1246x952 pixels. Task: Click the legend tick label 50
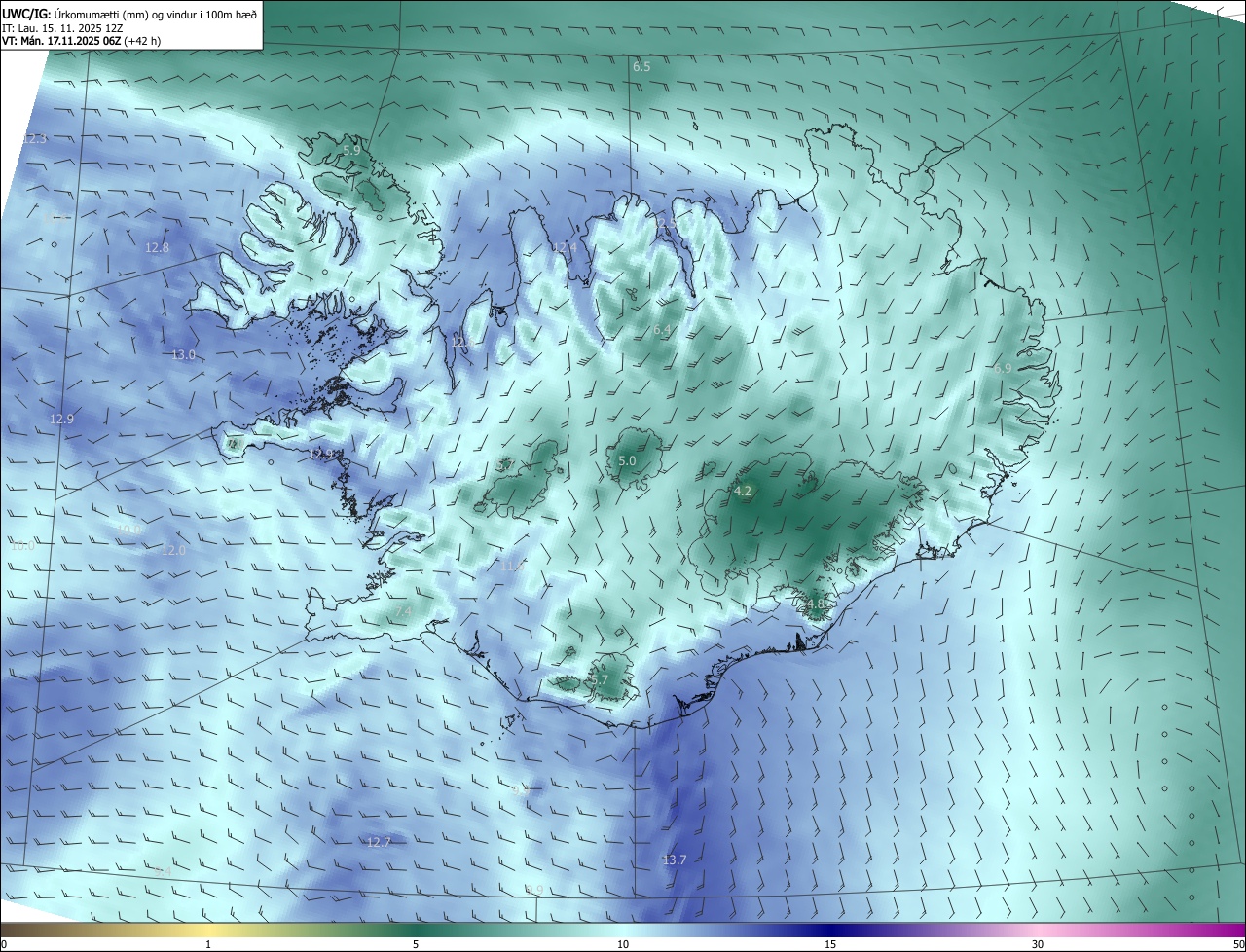1238,944
